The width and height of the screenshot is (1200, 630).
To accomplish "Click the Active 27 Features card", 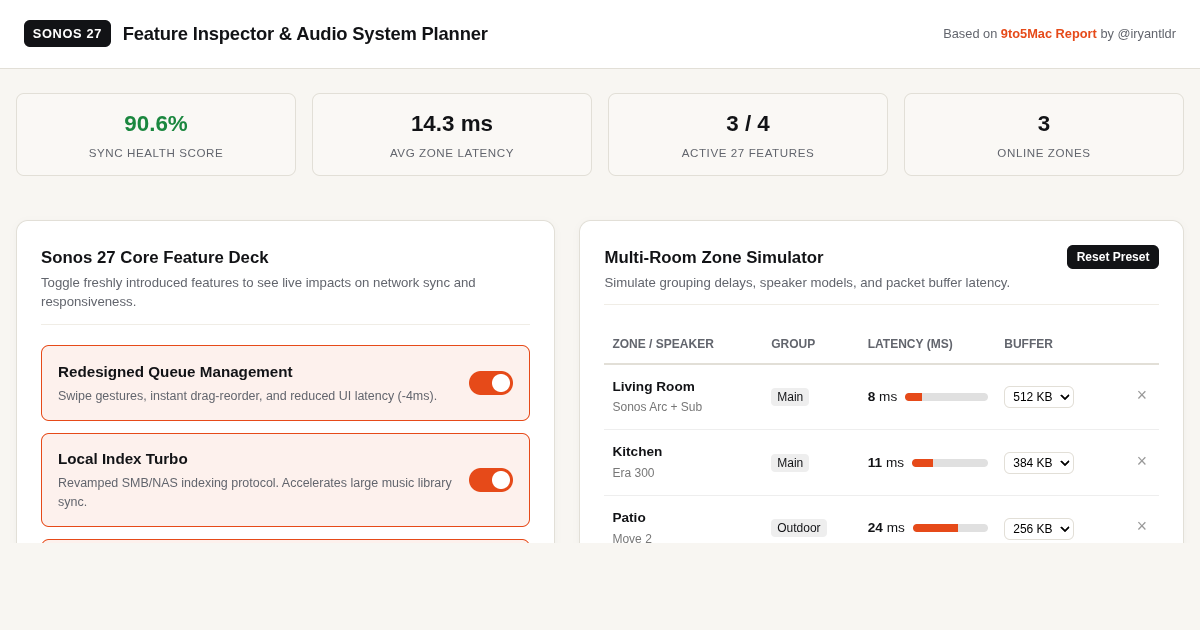I will coord(748,135).
